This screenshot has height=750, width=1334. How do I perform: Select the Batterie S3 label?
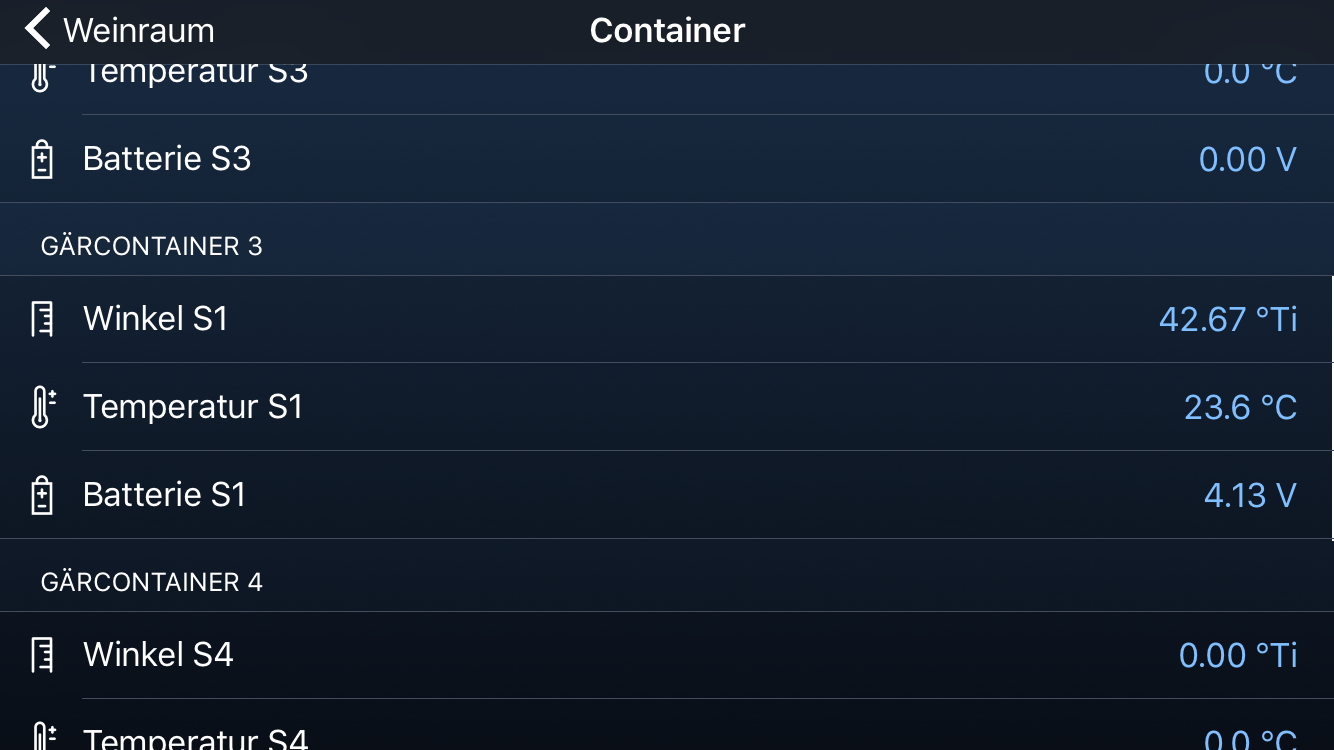pos(167,159)
